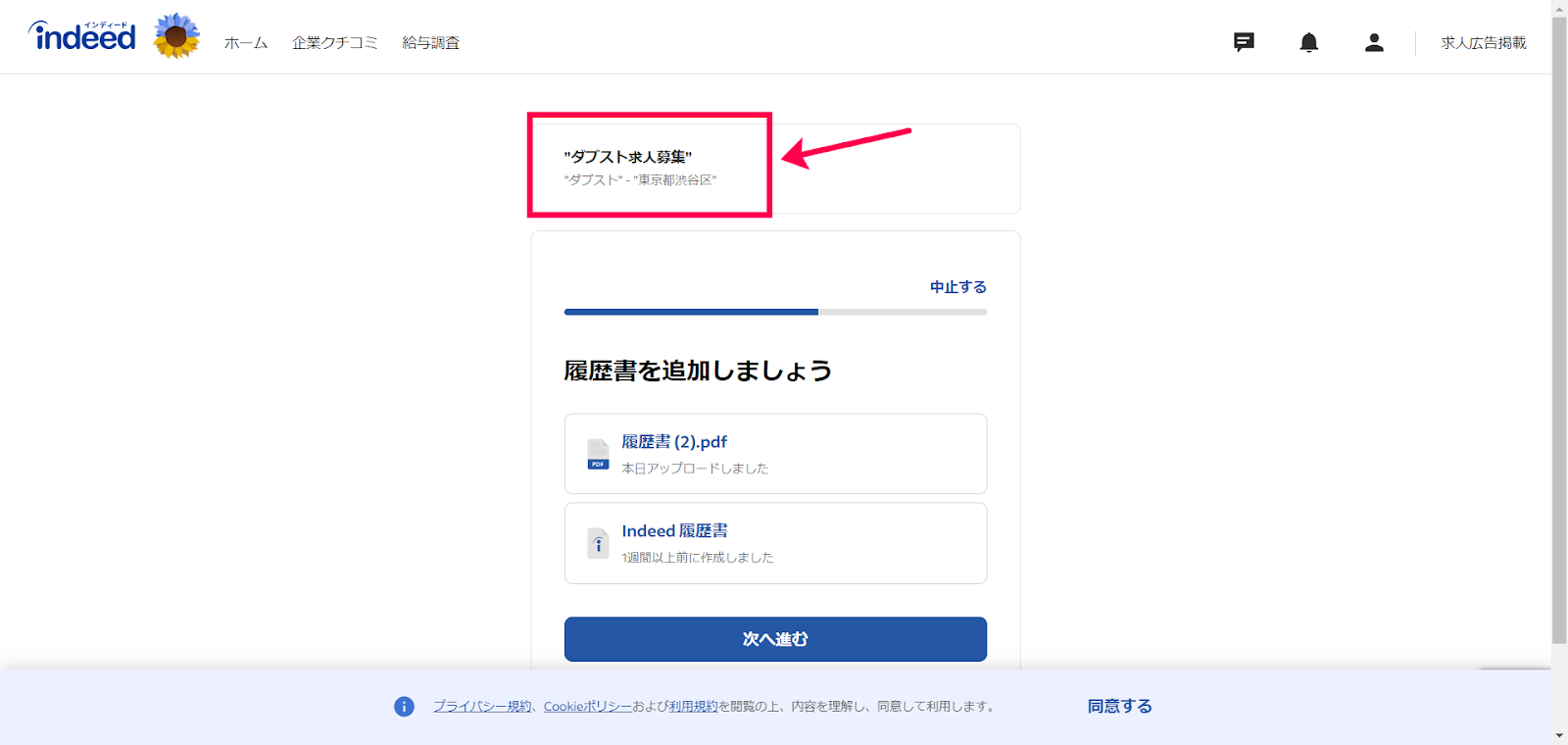Open the 利用規約 link
Screen dimensions: 1568x745
(x=693, y=707)
